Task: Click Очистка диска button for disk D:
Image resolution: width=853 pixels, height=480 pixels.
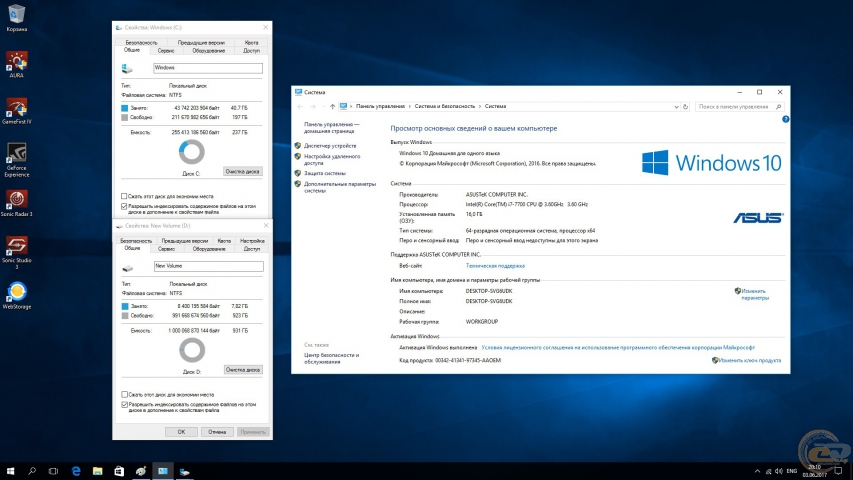Action: click(243, 370)
